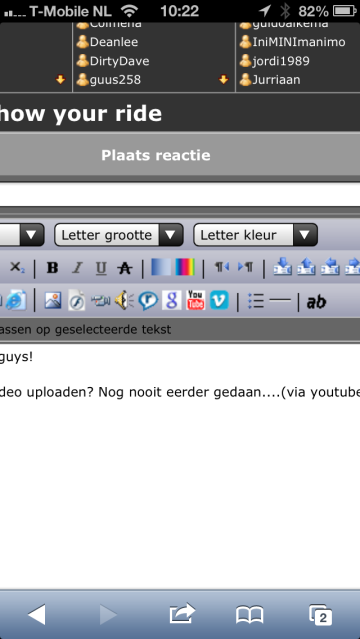This screenshot has height=639, width=360.
Task: Apply strikethrough formatting
Action: pos(124,268)
